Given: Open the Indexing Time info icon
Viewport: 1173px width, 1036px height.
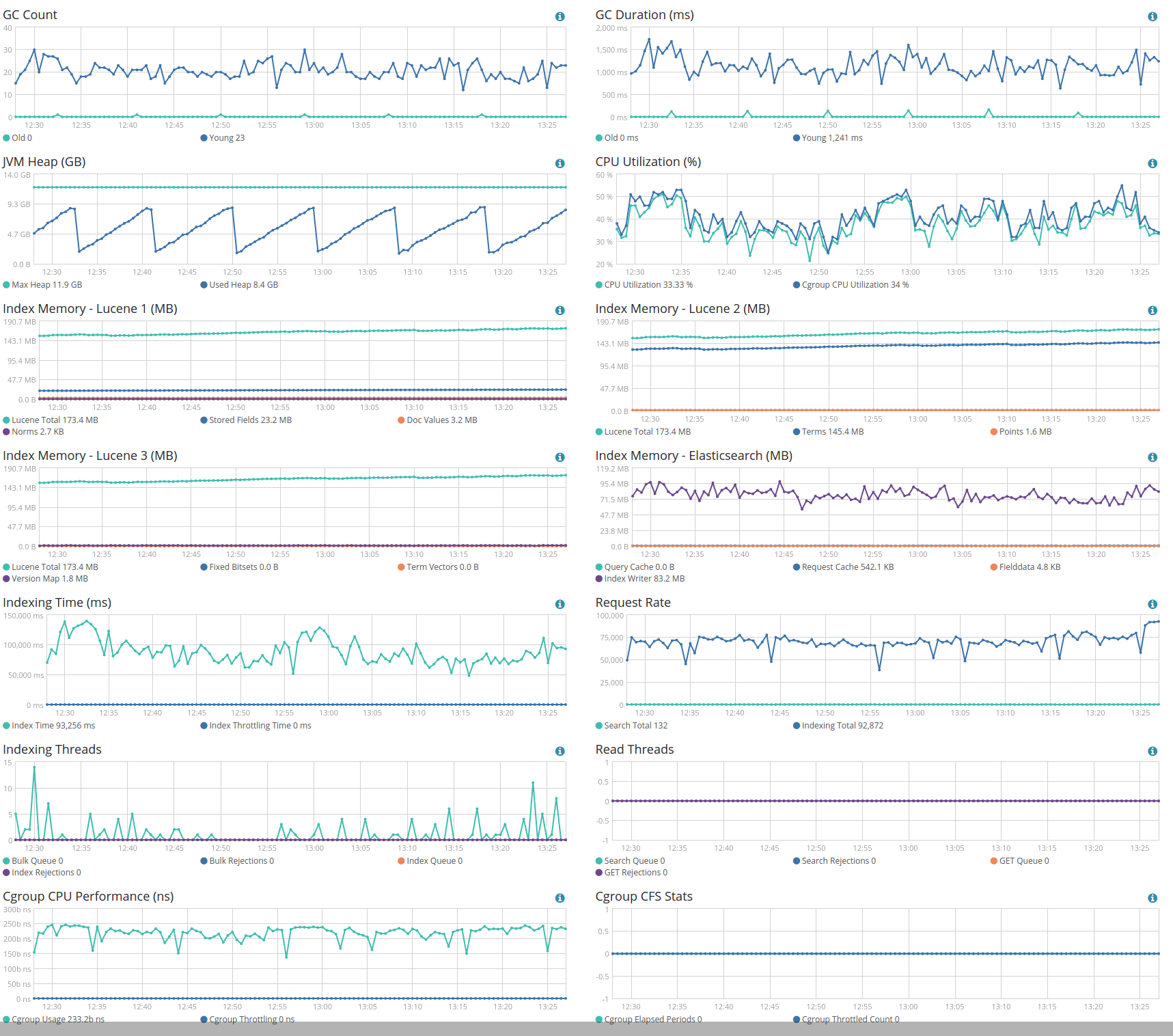Looking at the screenshot, I should 560,604.
